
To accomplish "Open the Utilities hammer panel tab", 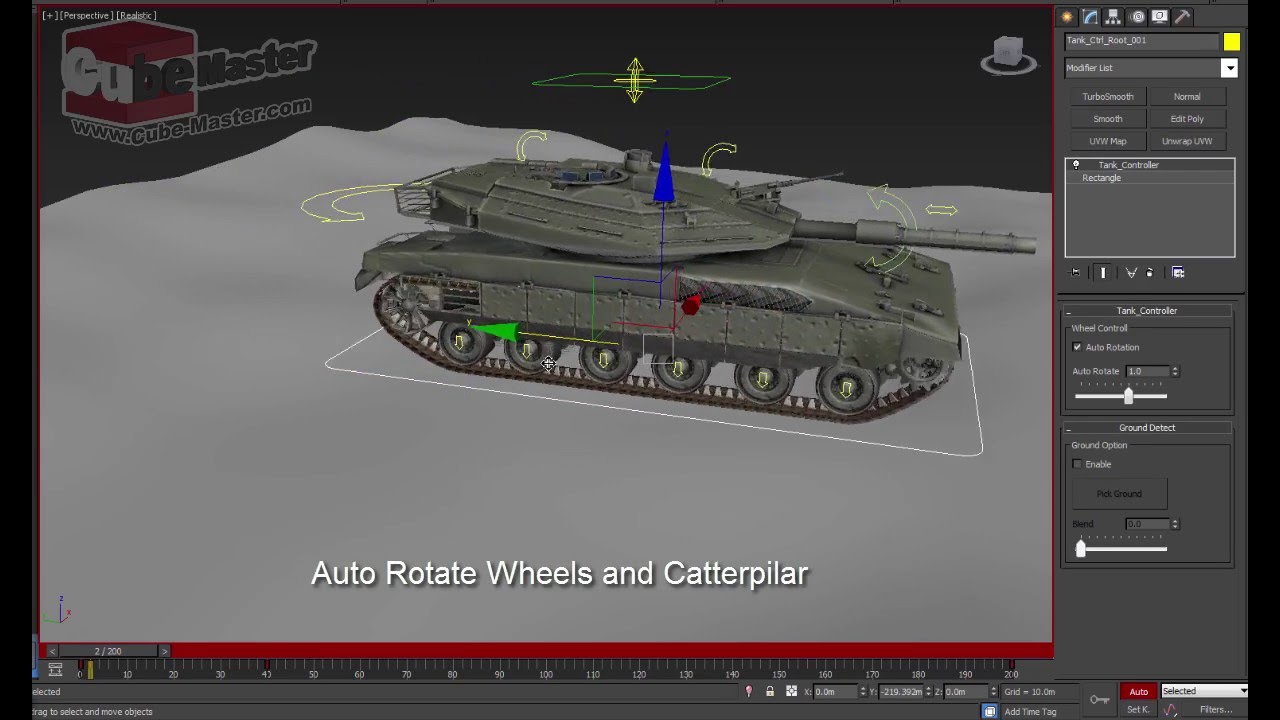I will click(x=1182, y=17).
